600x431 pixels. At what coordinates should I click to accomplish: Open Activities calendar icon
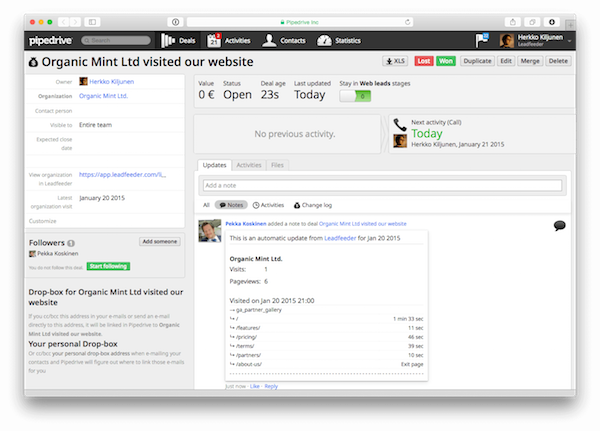tap(214, 40)
